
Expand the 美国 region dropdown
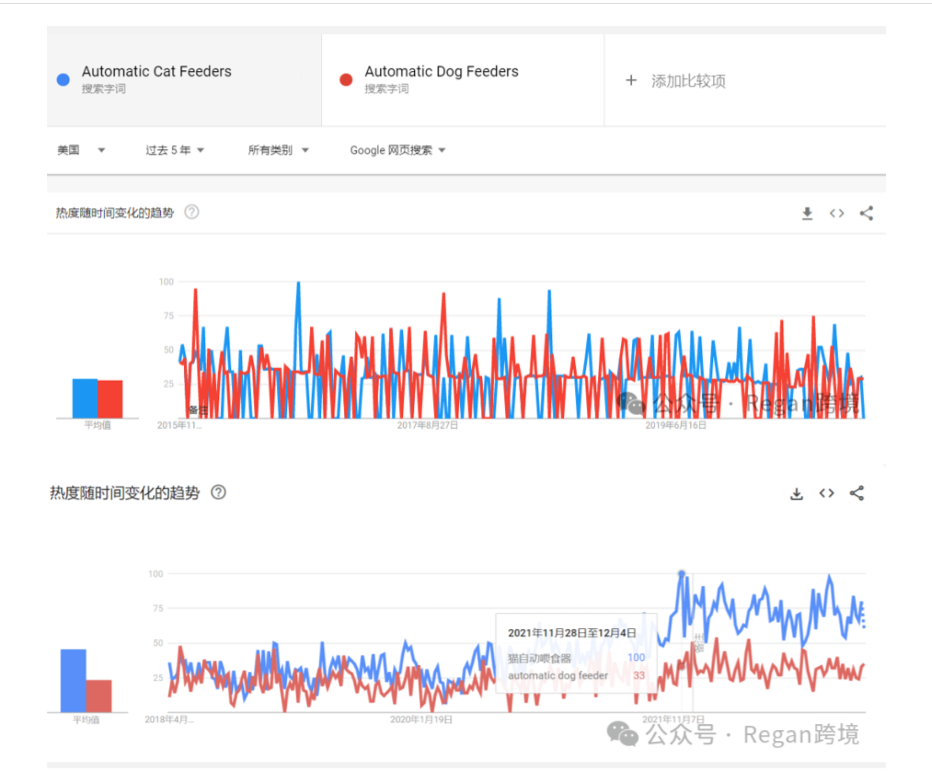coord(81,150)
